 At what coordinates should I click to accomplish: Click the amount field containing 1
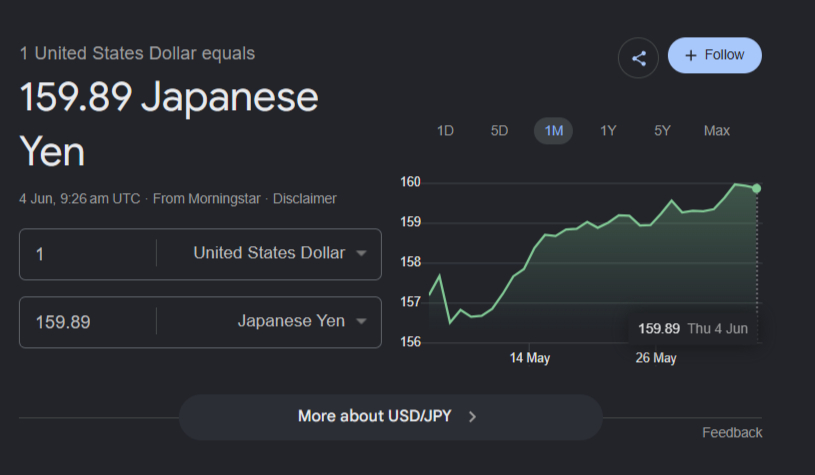coord(88,254)
